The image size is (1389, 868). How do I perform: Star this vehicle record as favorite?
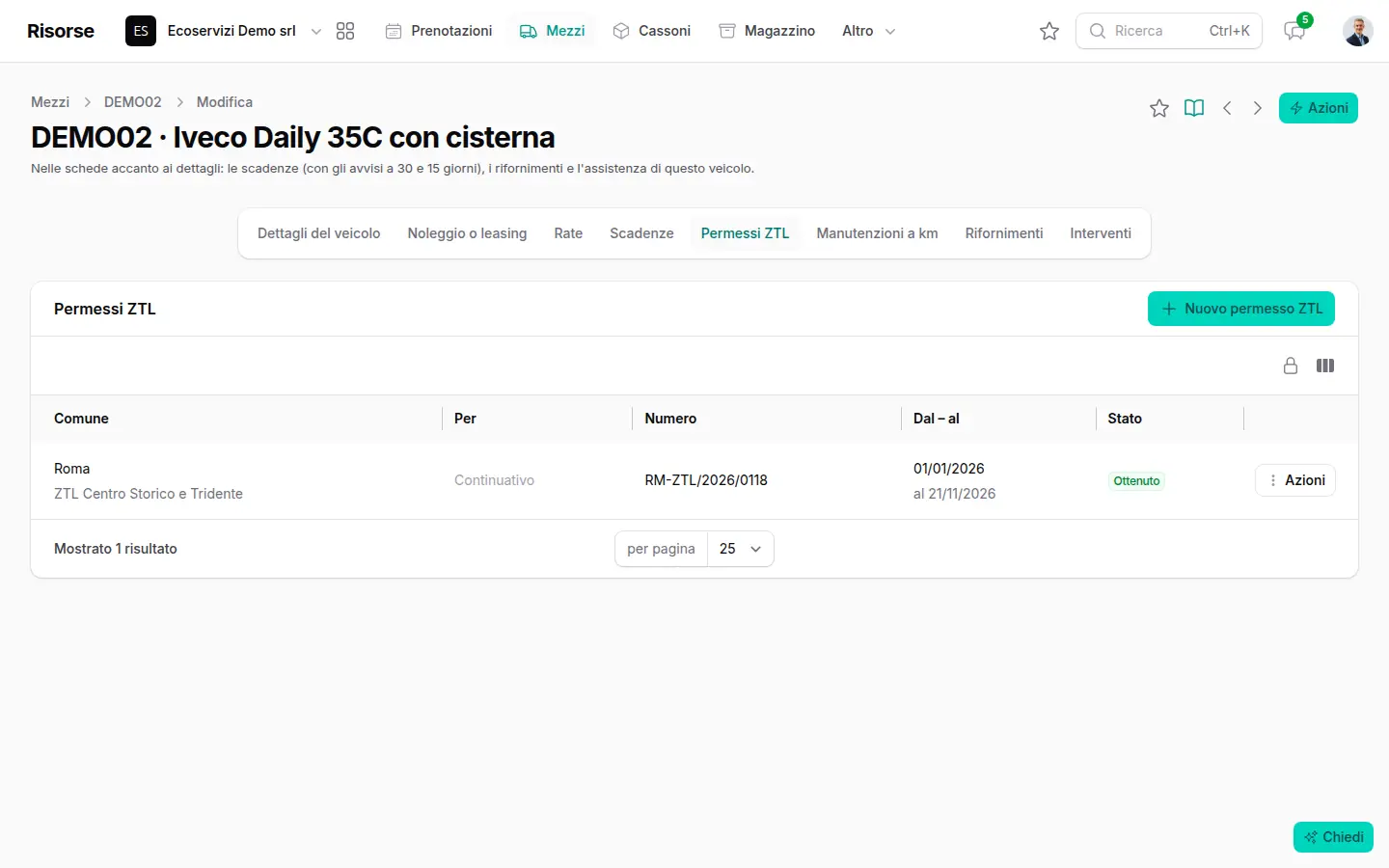pyautogui.click(x=1159, y=108)
